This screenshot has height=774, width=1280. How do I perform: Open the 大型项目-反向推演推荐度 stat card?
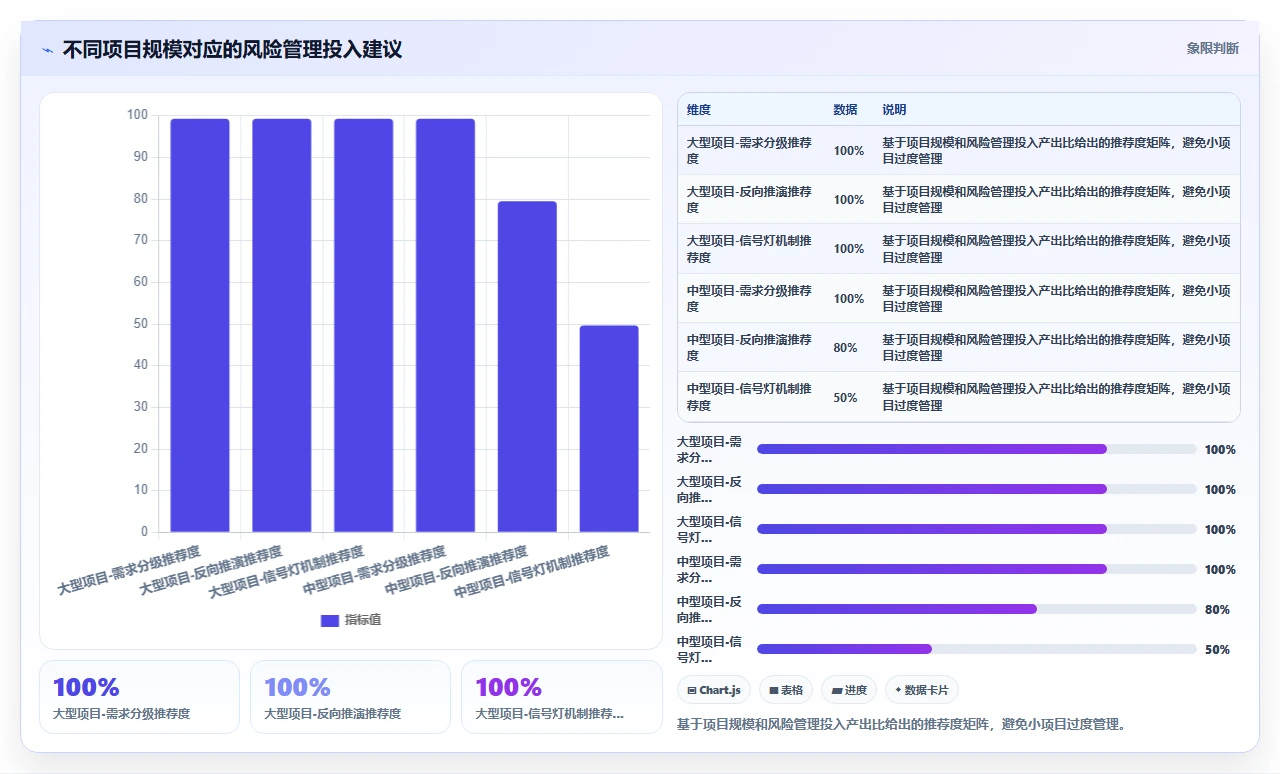pyautogui.click(x=350, y=697)
